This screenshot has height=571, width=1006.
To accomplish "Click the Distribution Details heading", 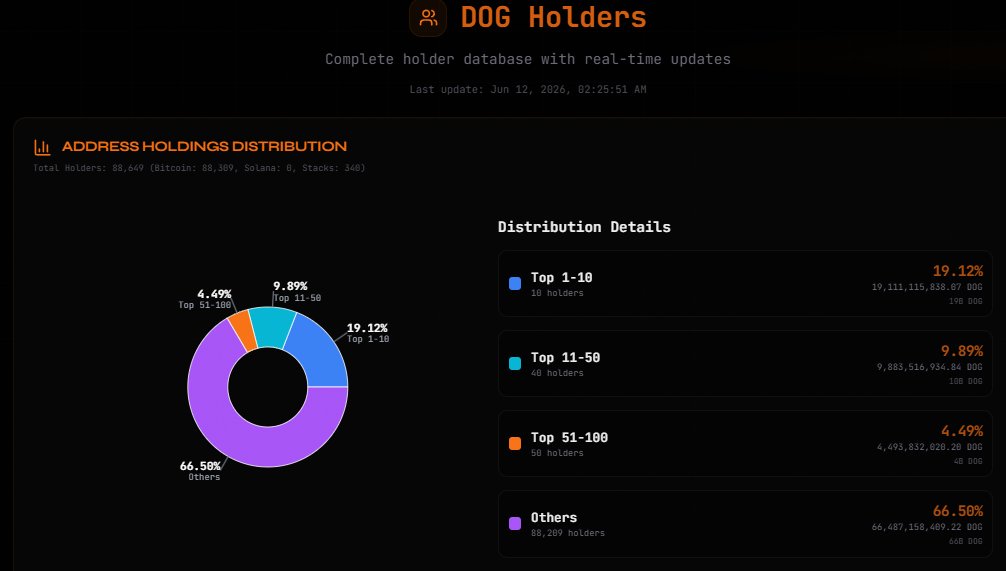I will click(584, 226).
